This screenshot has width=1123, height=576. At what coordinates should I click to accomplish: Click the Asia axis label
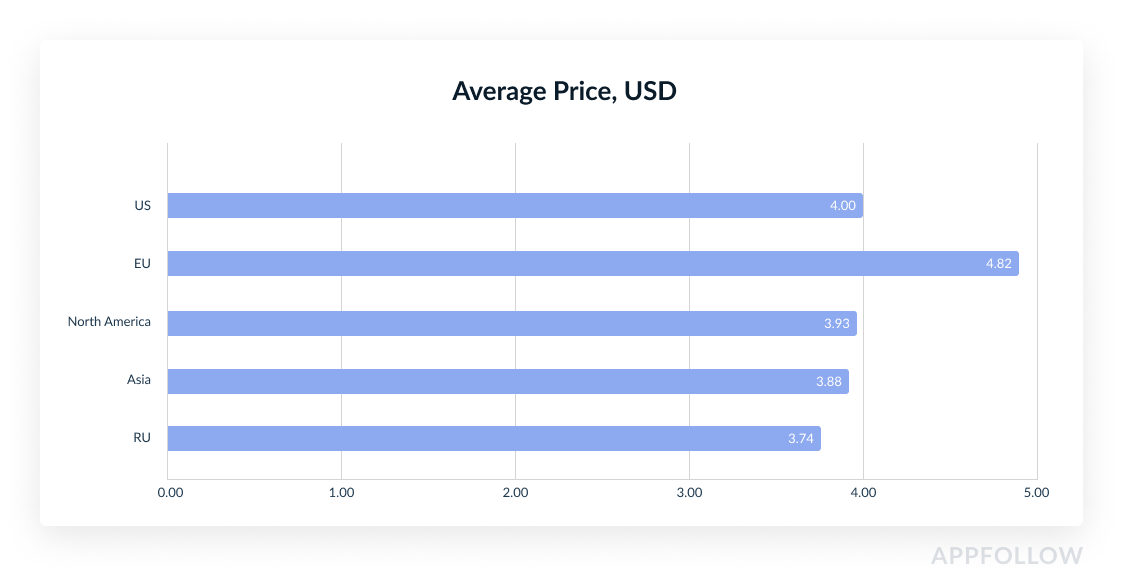click(139, 380)
